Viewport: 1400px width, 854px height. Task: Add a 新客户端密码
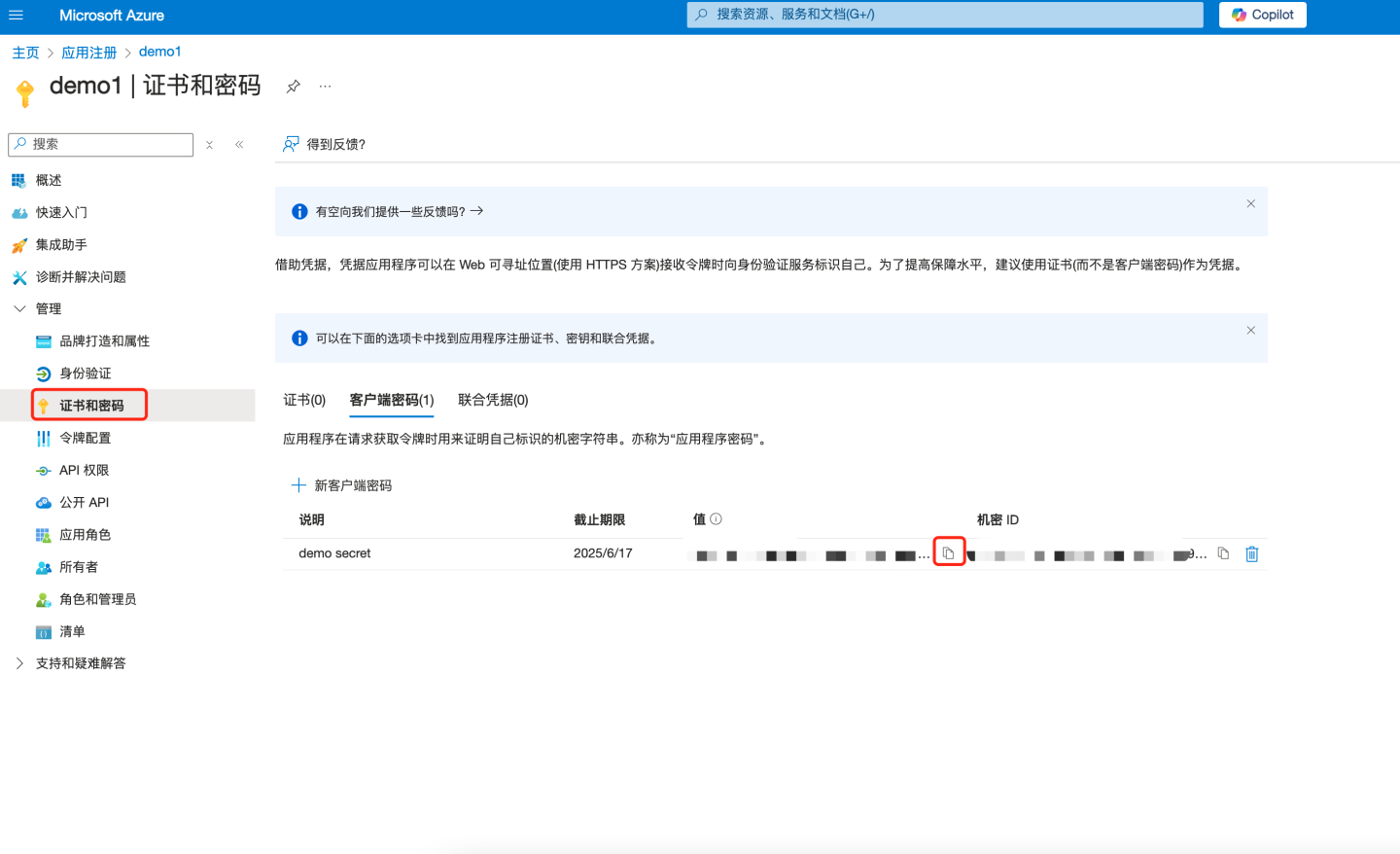(341, 485)
